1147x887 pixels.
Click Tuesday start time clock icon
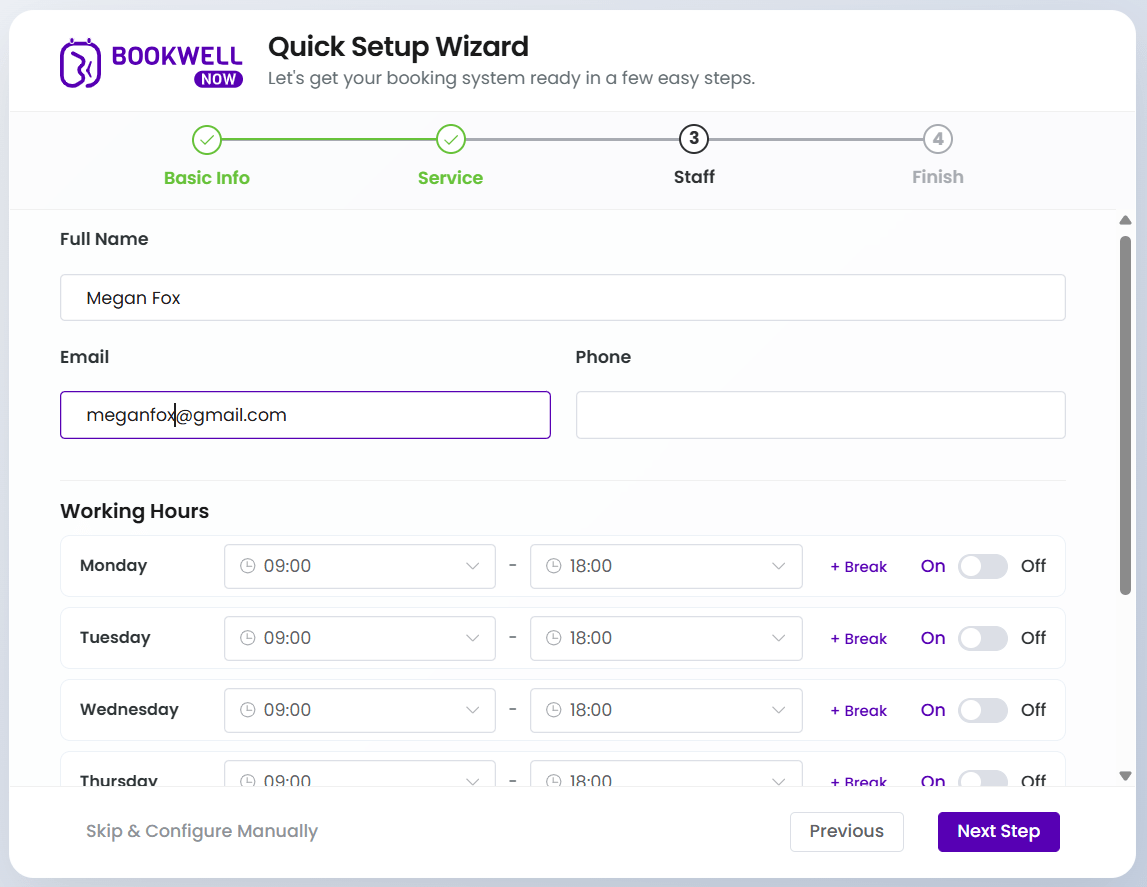pyautogui.click(x=248, y=638)
